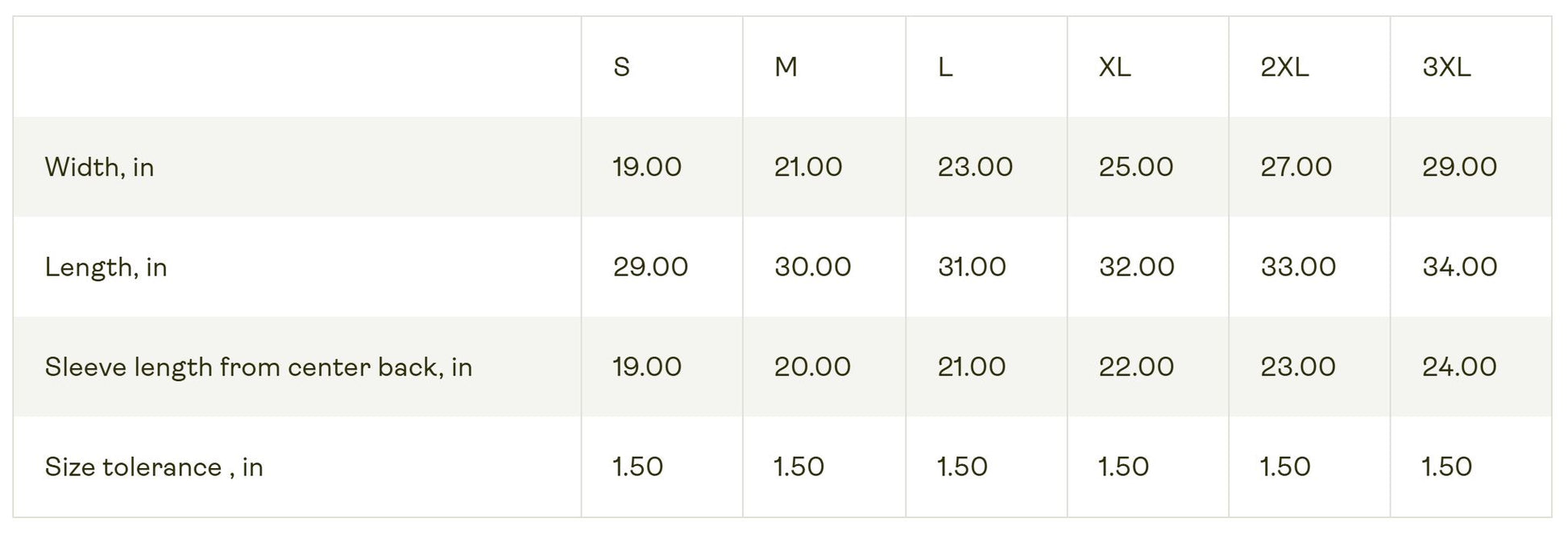Screen dimensions: 1568x535
Task: Select the 24.00 sleeve length for 3XL
Action: point(1459,367)
